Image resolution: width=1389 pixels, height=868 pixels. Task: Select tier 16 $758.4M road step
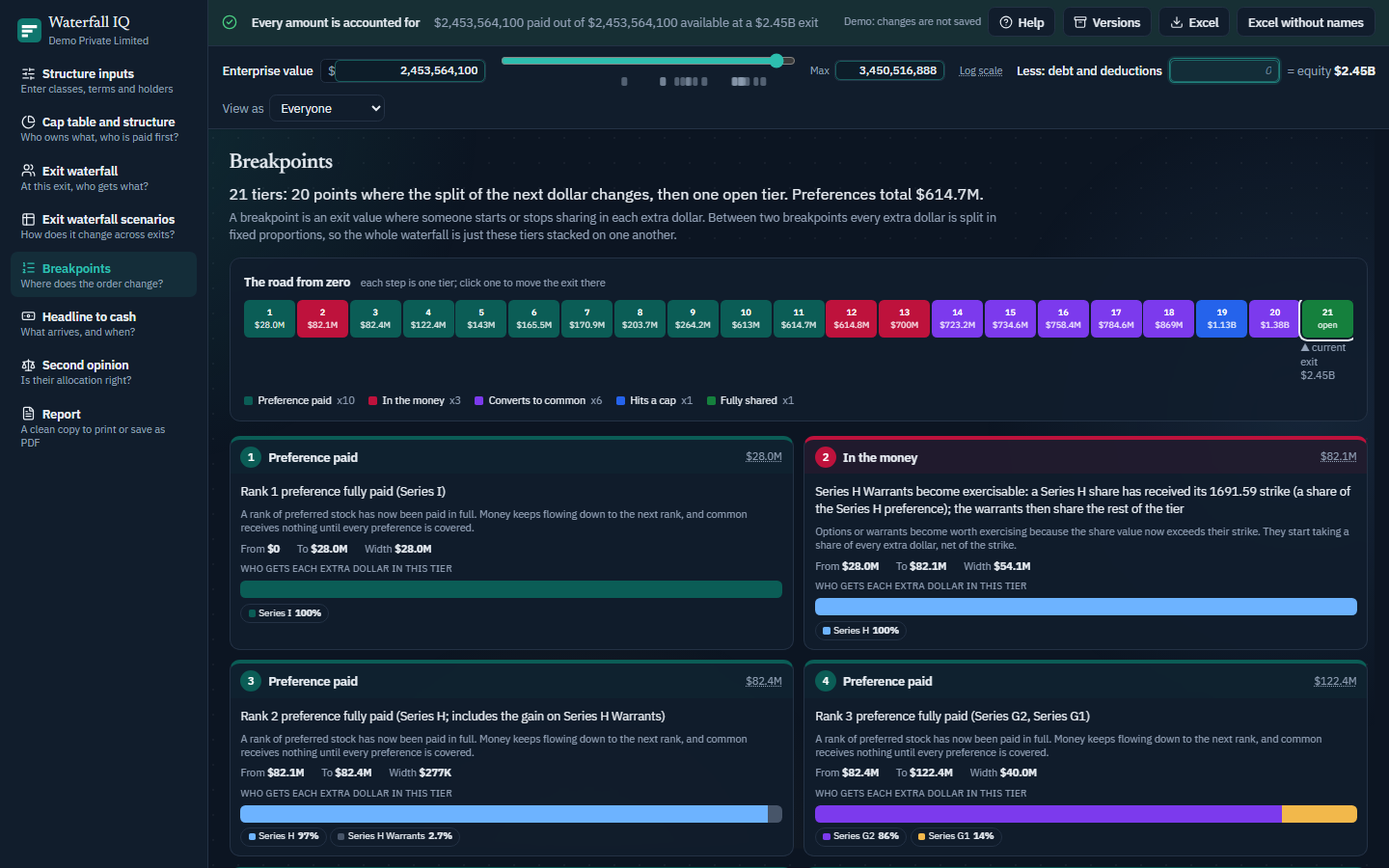coord(1063,318)
